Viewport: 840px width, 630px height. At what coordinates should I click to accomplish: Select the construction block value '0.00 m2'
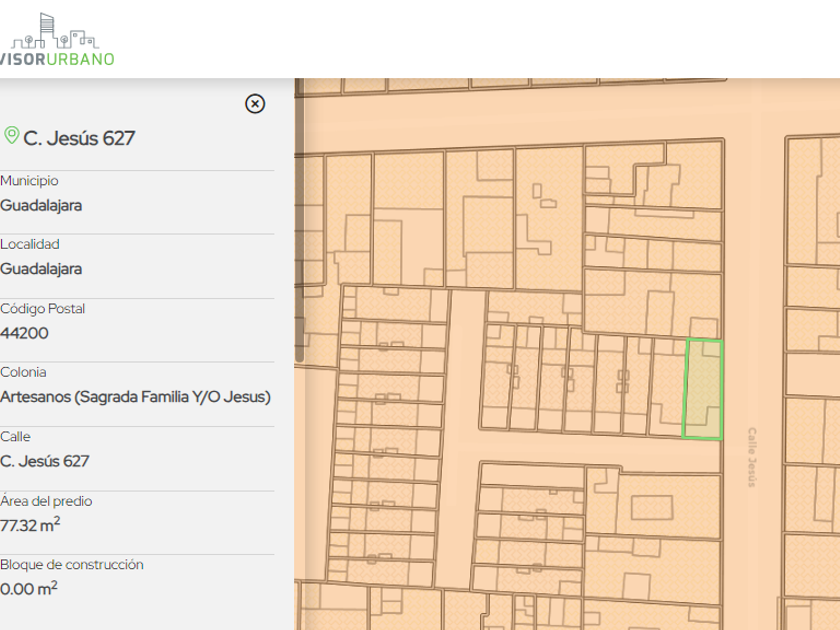pyautogui.click(x=29, y=588)
